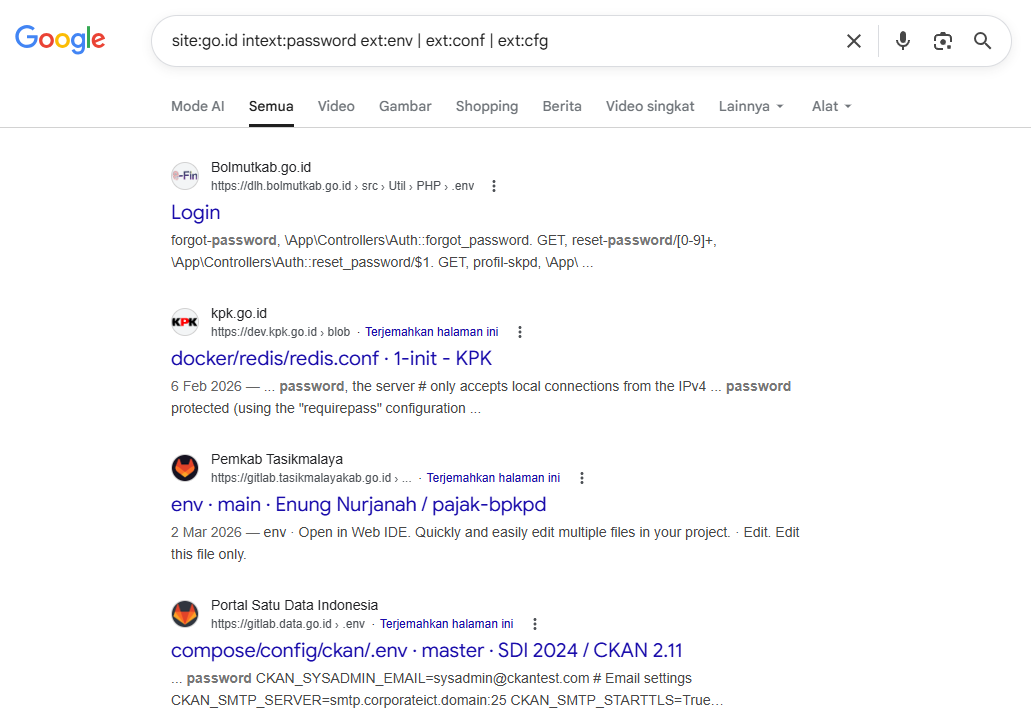Click inside the search query field
Viewport: 1031px width, 725px height.
[x=500, y=41]
